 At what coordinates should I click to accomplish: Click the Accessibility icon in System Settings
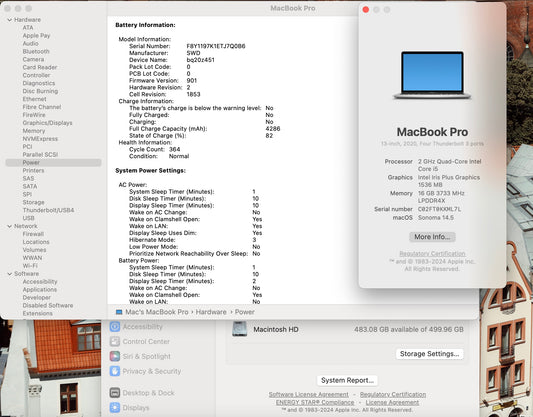point(115,327)
